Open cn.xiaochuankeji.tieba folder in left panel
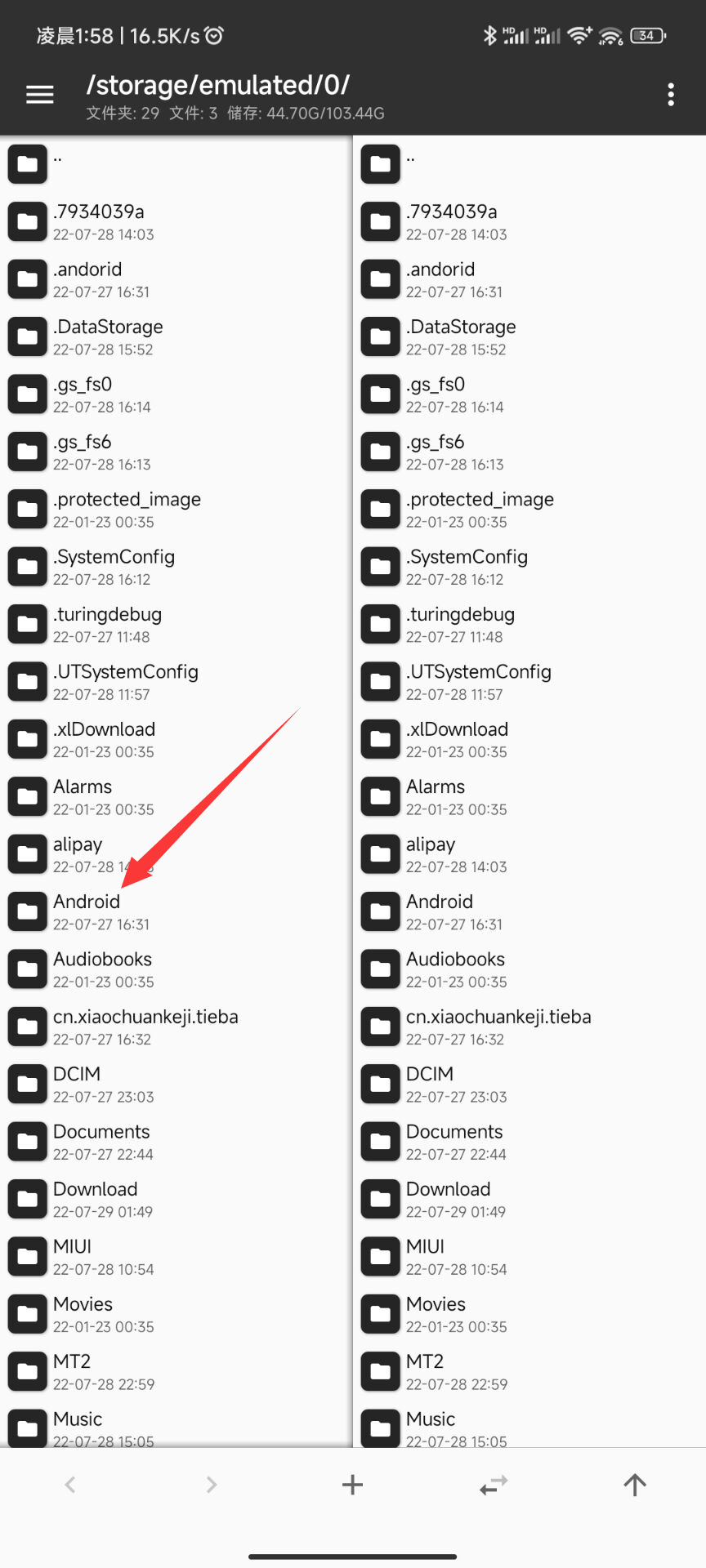The height and width of the screenshot is (1568, 706). coord(176,1027)
